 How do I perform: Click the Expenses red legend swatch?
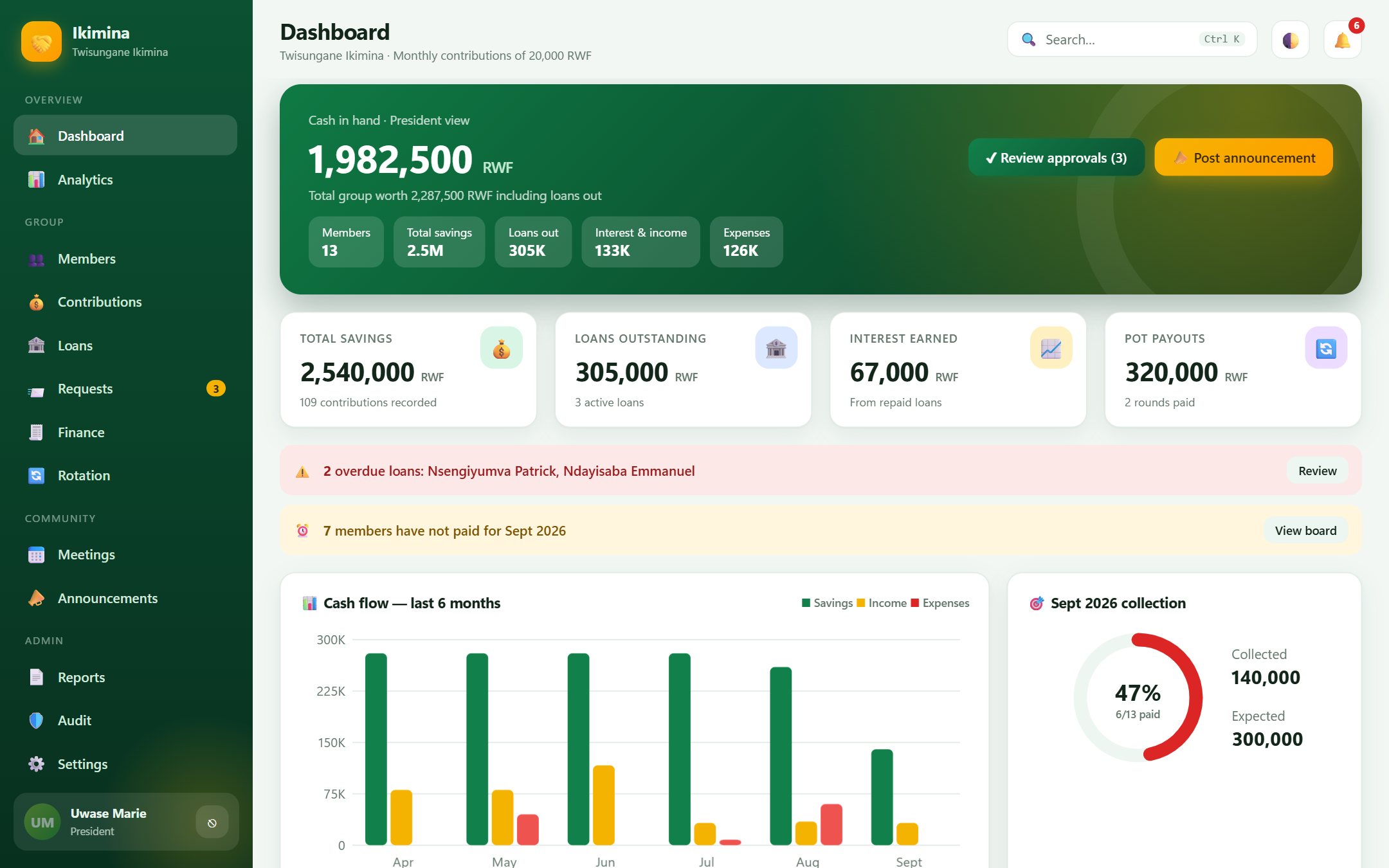tap(914, 603)
